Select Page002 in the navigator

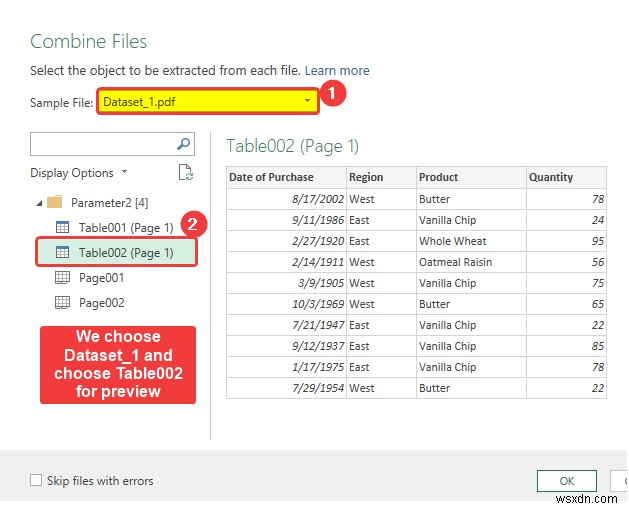click(101, 302)
